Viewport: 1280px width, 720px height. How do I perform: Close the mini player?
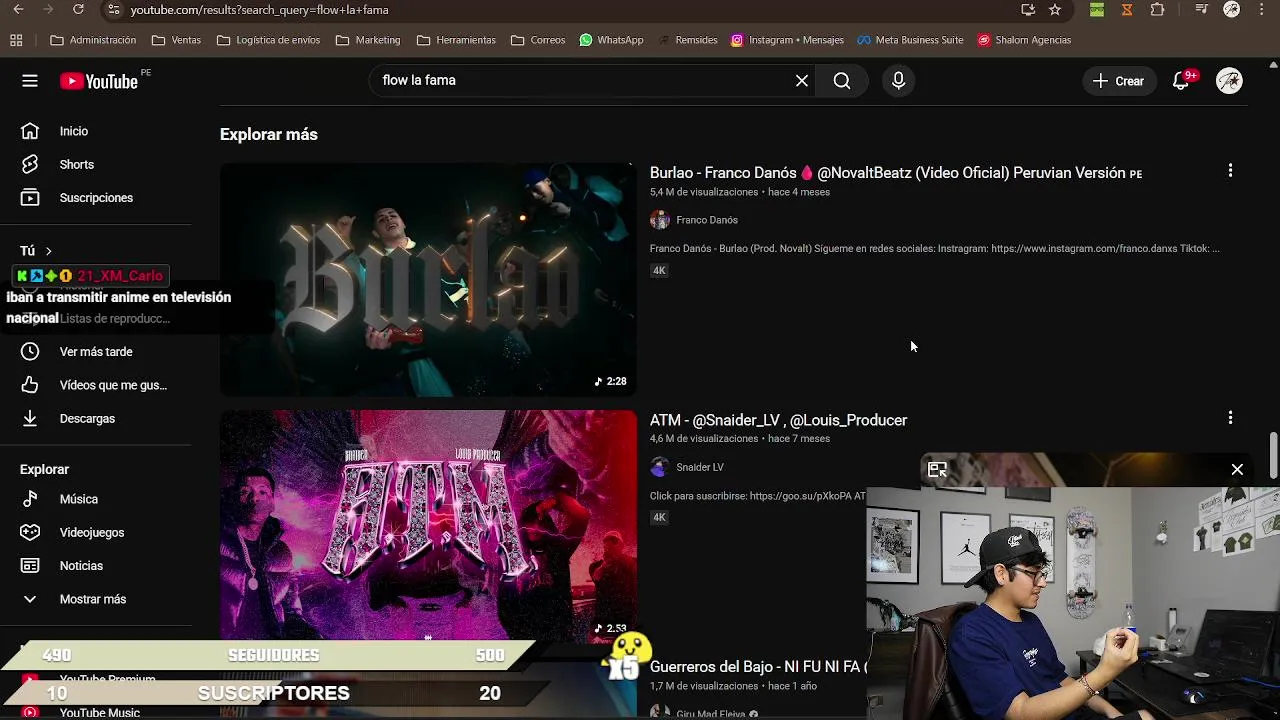(x=1237, y=469)
